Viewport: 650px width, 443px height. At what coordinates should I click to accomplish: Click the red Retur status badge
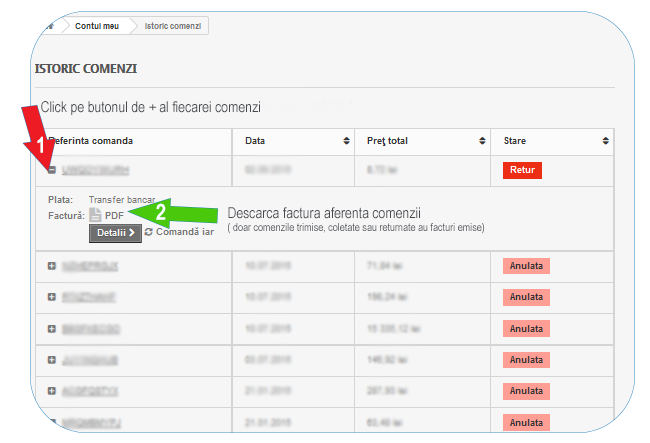522,170
